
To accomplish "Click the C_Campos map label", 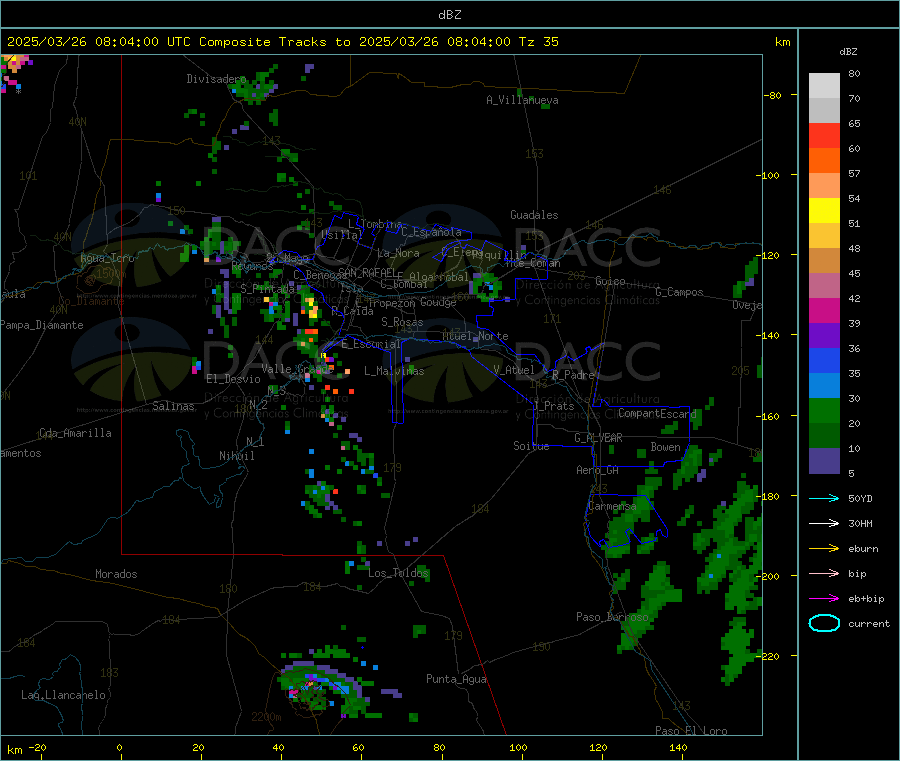I will 680,292.
